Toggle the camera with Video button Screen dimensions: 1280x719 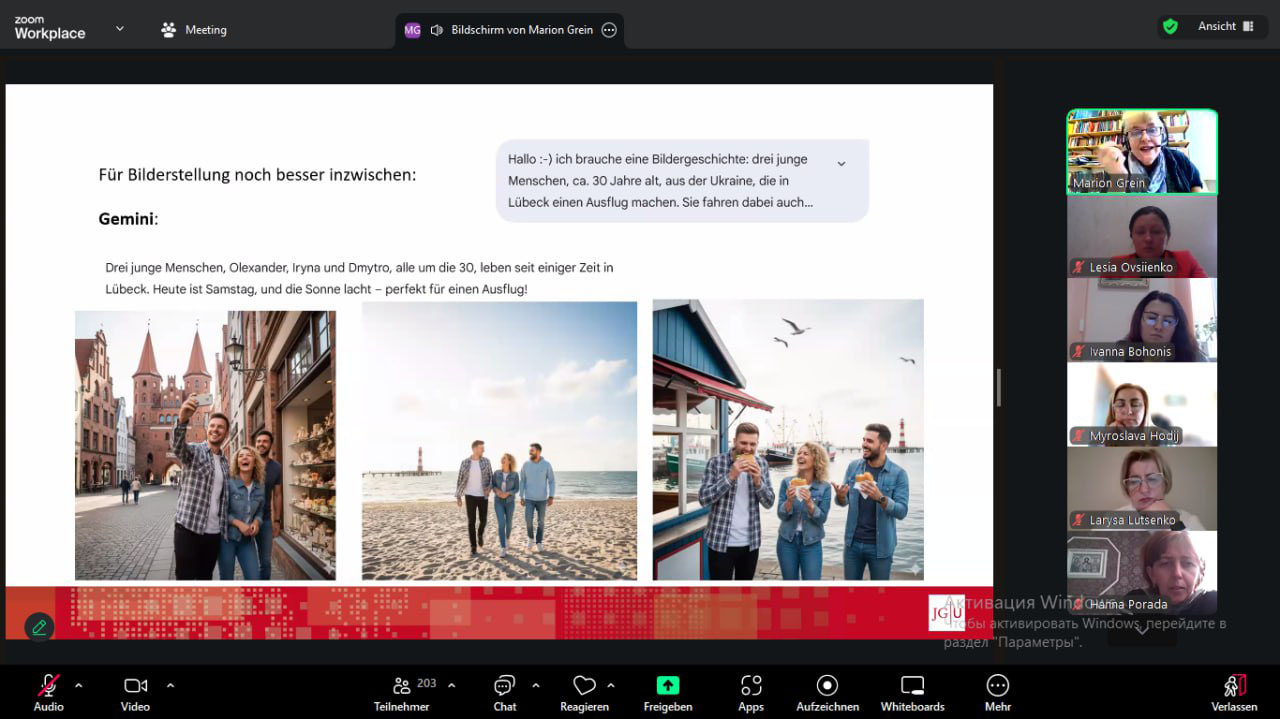pos(135,692)
